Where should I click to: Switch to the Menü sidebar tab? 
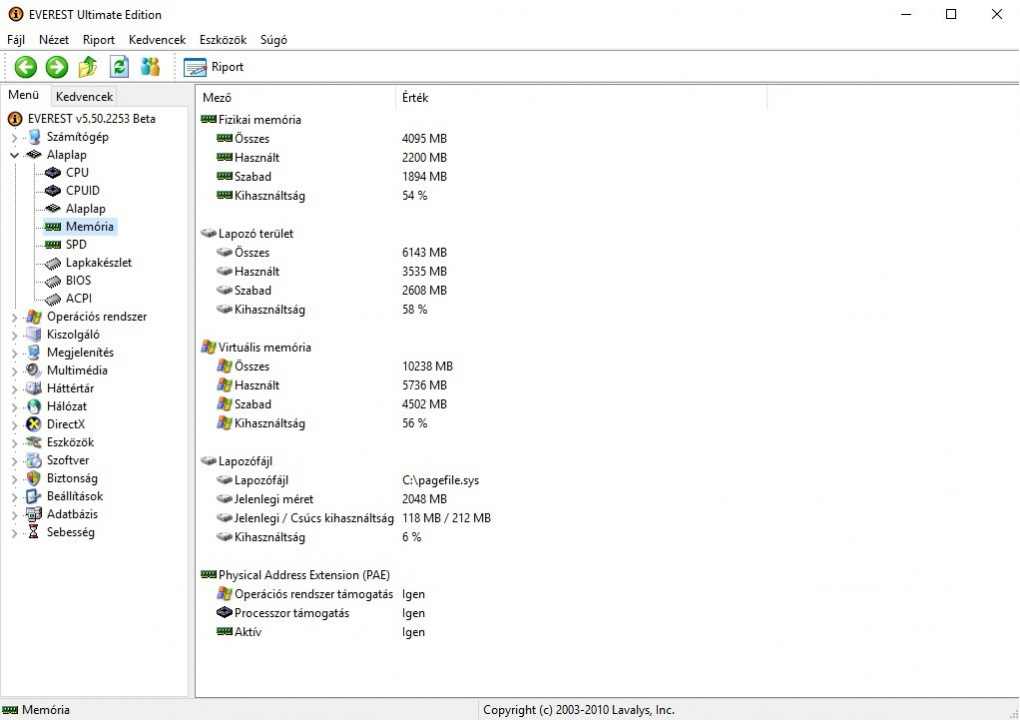[x=23, y=95]
